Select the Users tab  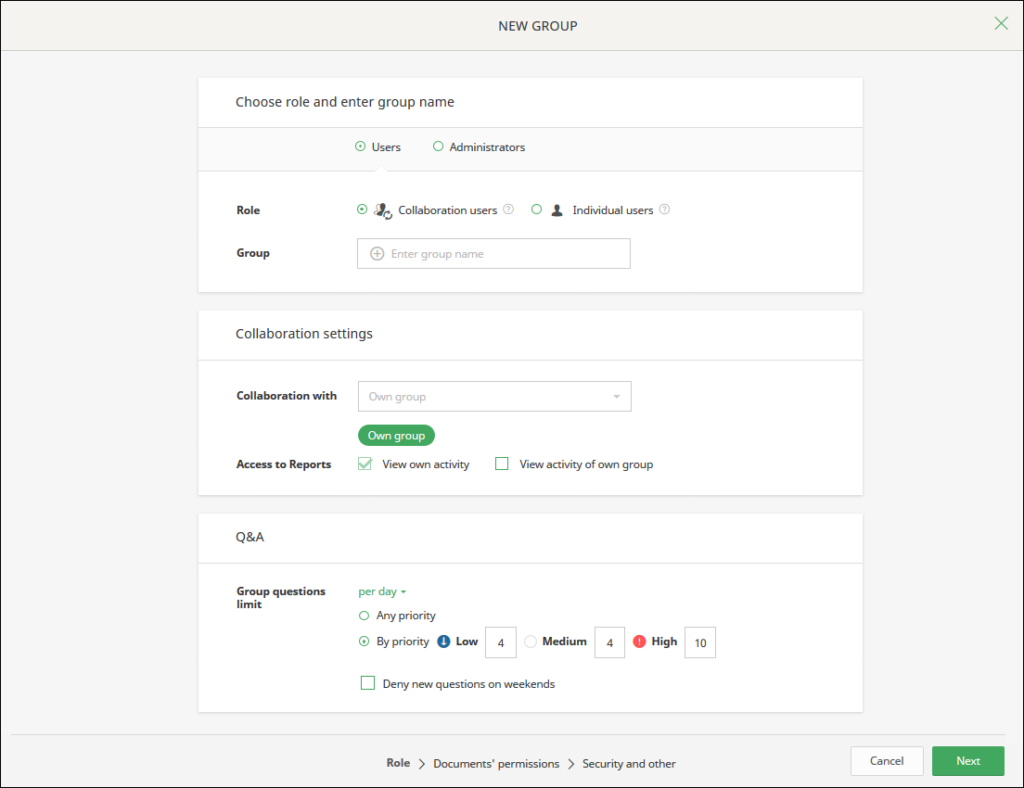pos(378,147)
